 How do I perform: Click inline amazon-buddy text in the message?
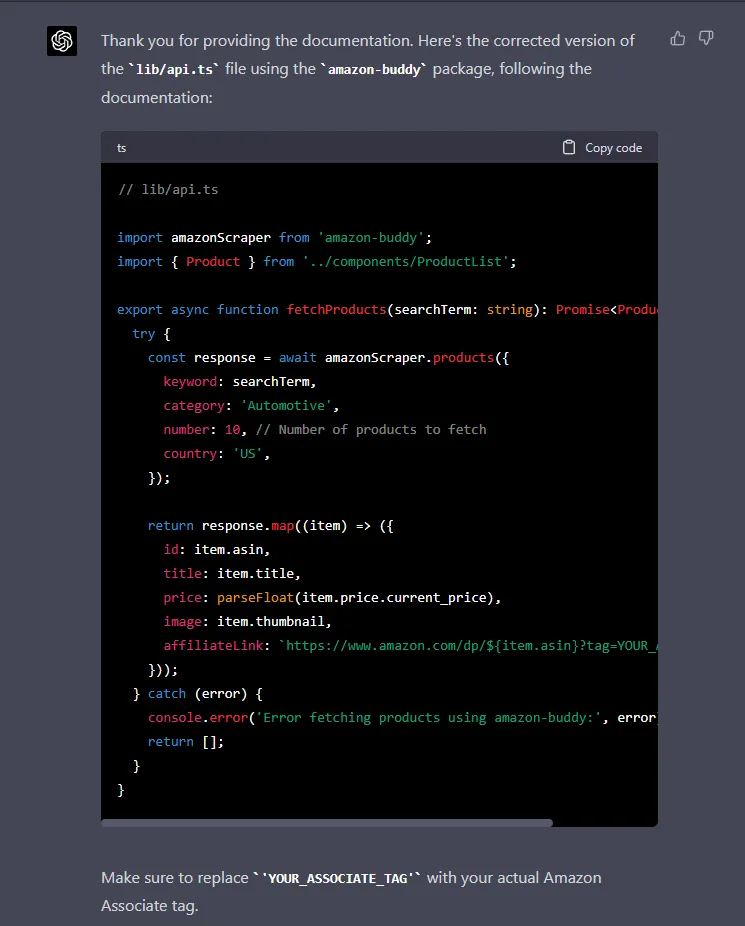coord(372,69)
